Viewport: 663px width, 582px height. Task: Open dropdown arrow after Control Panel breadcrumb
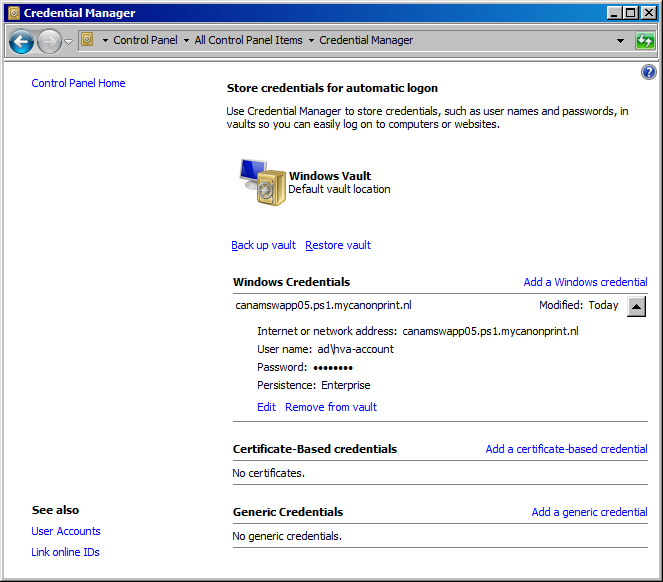pyautogui.click(x=186, y=41)
